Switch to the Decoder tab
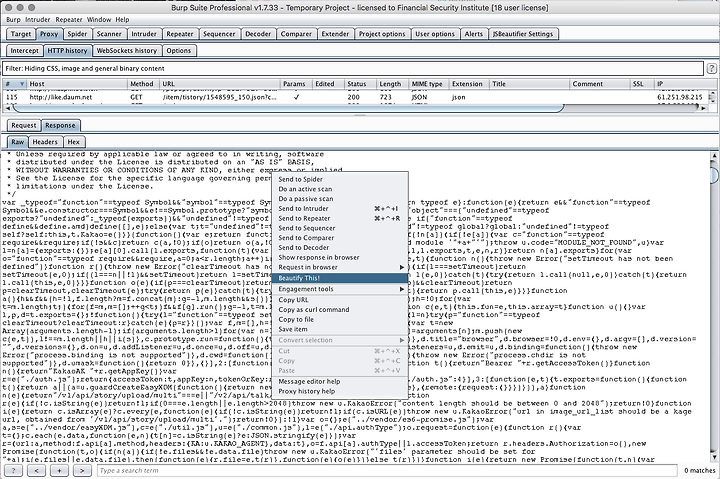 pos(258,34)
